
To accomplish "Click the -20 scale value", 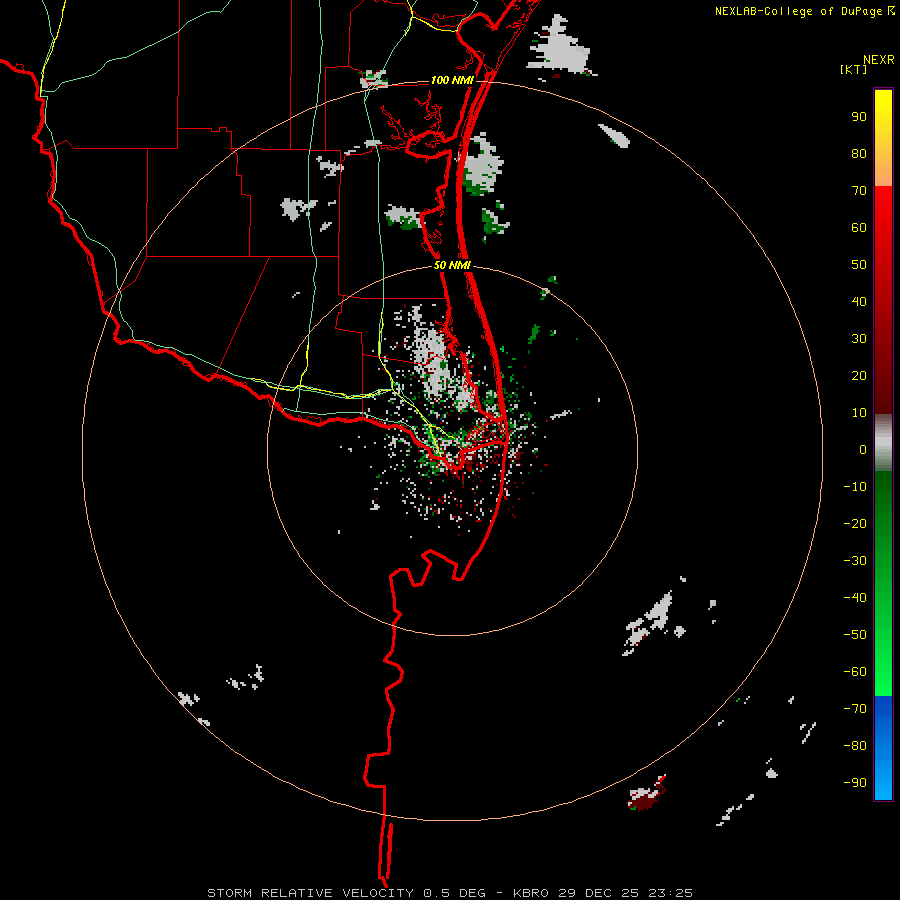I will pyautogui.click(x=855, y=524).
